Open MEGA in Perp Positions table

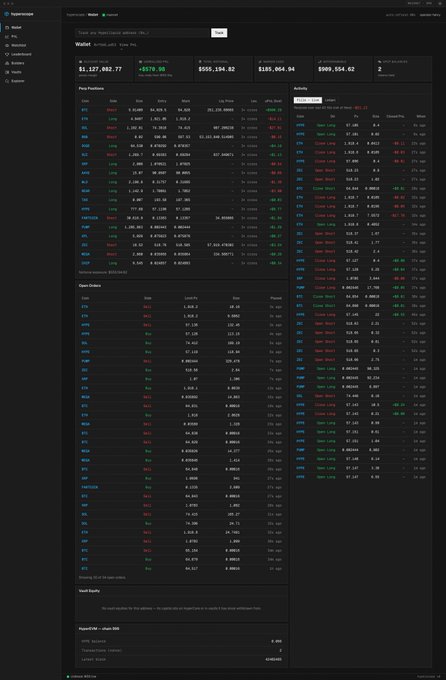[85, 254]
